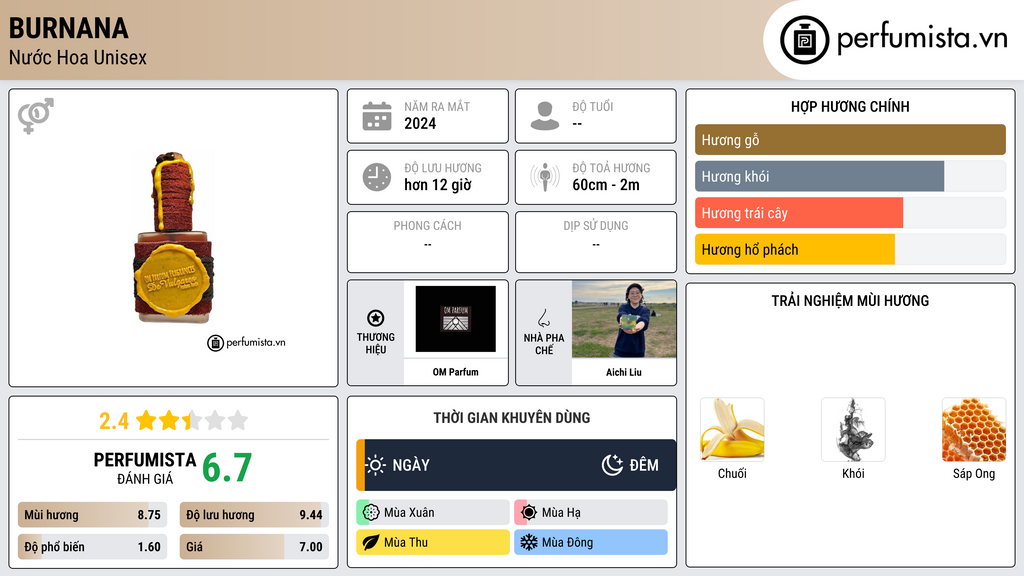Click the user rating number 2.4
The height and width of the screenshot is (576, 1024).
coord(114,421)
